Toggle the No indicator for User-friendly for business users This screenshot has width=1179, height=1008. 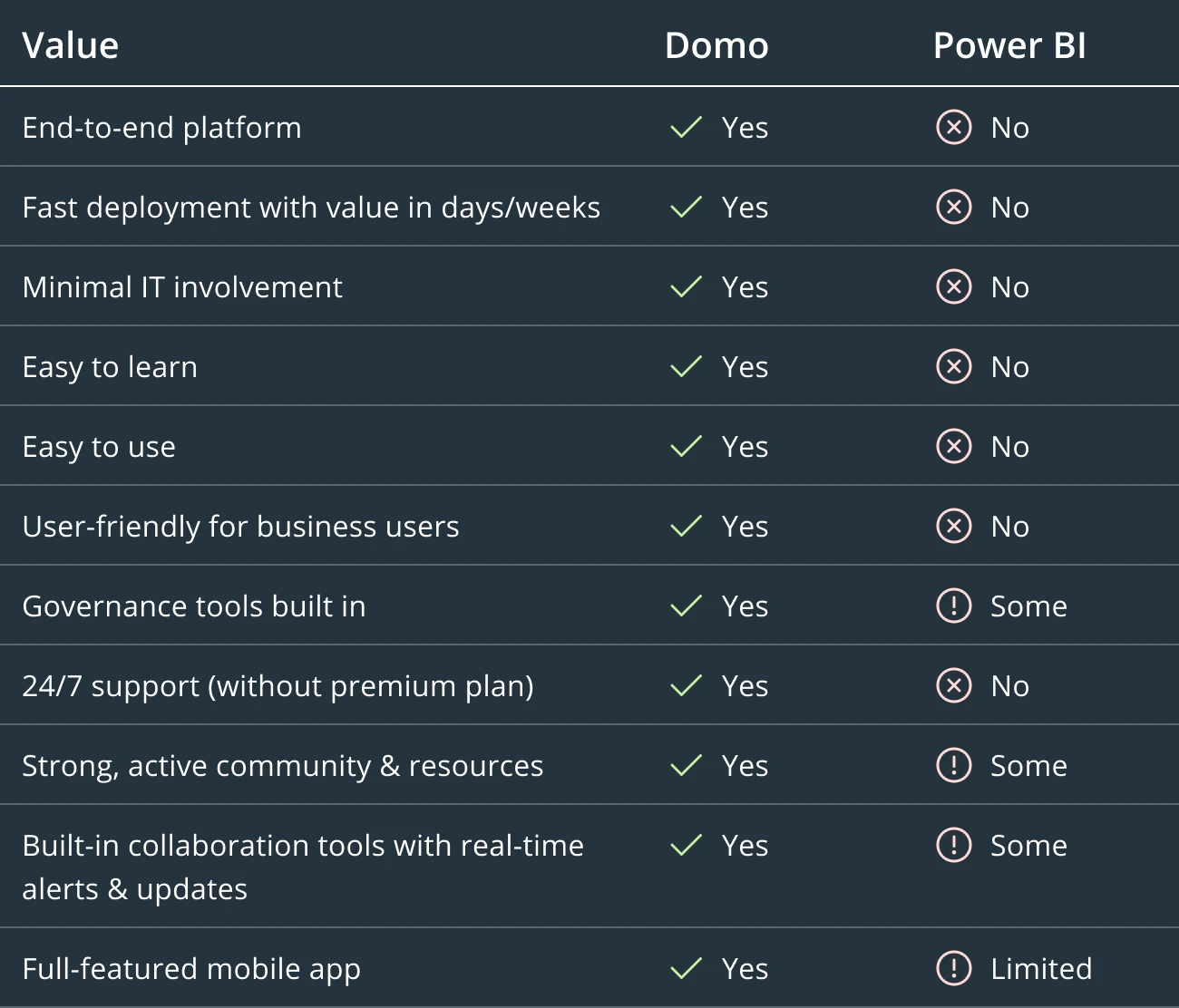click(x=953, y=526)
